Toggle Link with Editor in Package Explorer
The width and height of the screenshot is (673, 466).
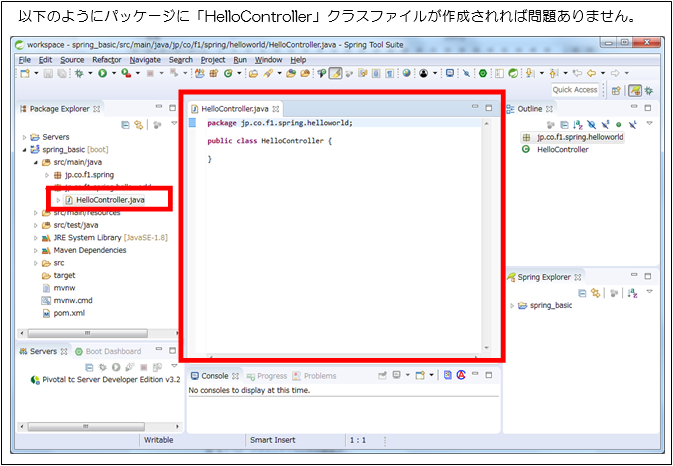[x=139, y=124]
